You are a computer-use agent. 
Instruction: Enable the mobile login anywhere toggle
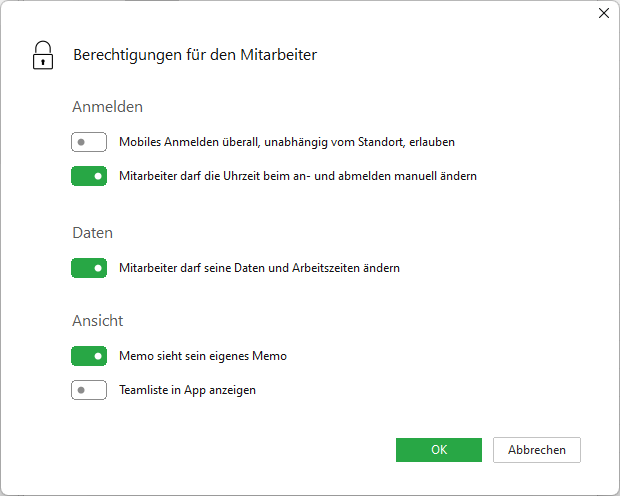[89, 142]
